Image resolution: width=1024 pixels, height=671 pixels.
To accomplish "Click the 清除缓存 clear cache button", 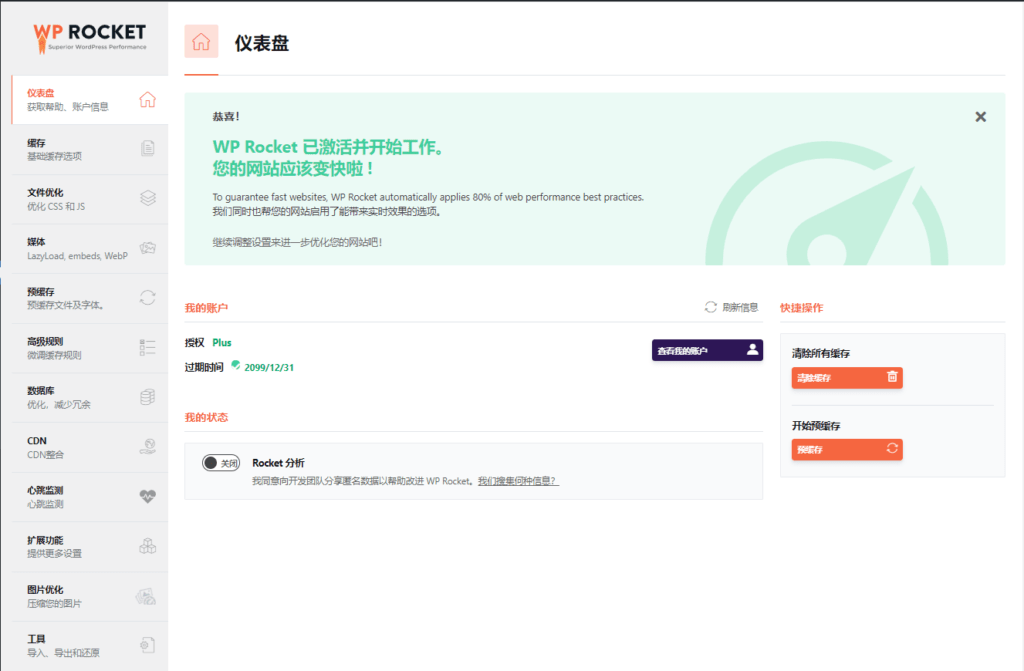I will point(846,377).
